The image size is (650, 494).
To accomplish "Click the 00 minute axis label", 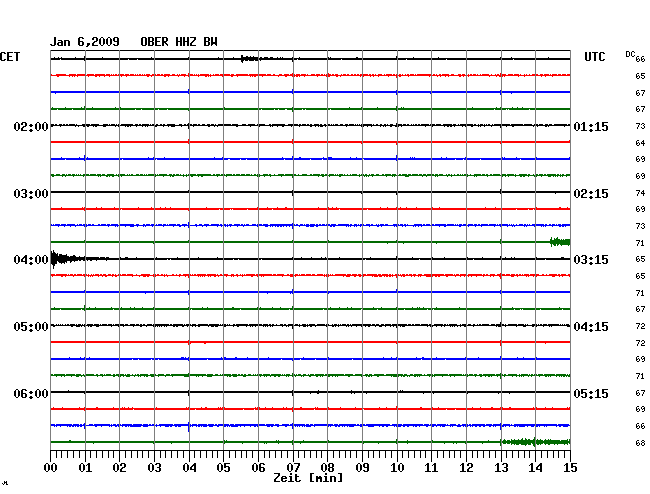I will tap(51, 467).
